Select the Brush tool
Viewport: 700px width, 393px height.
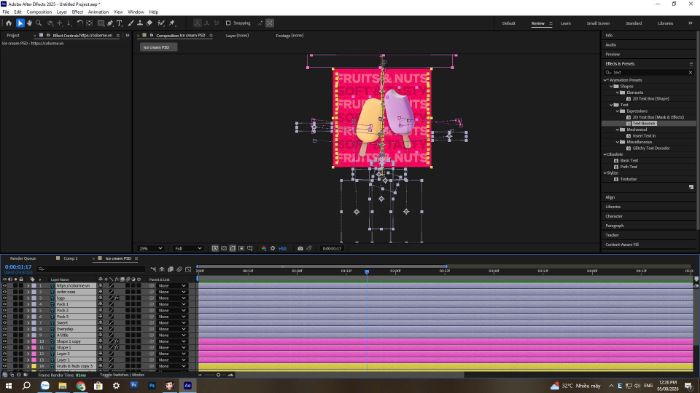[131, 23]
